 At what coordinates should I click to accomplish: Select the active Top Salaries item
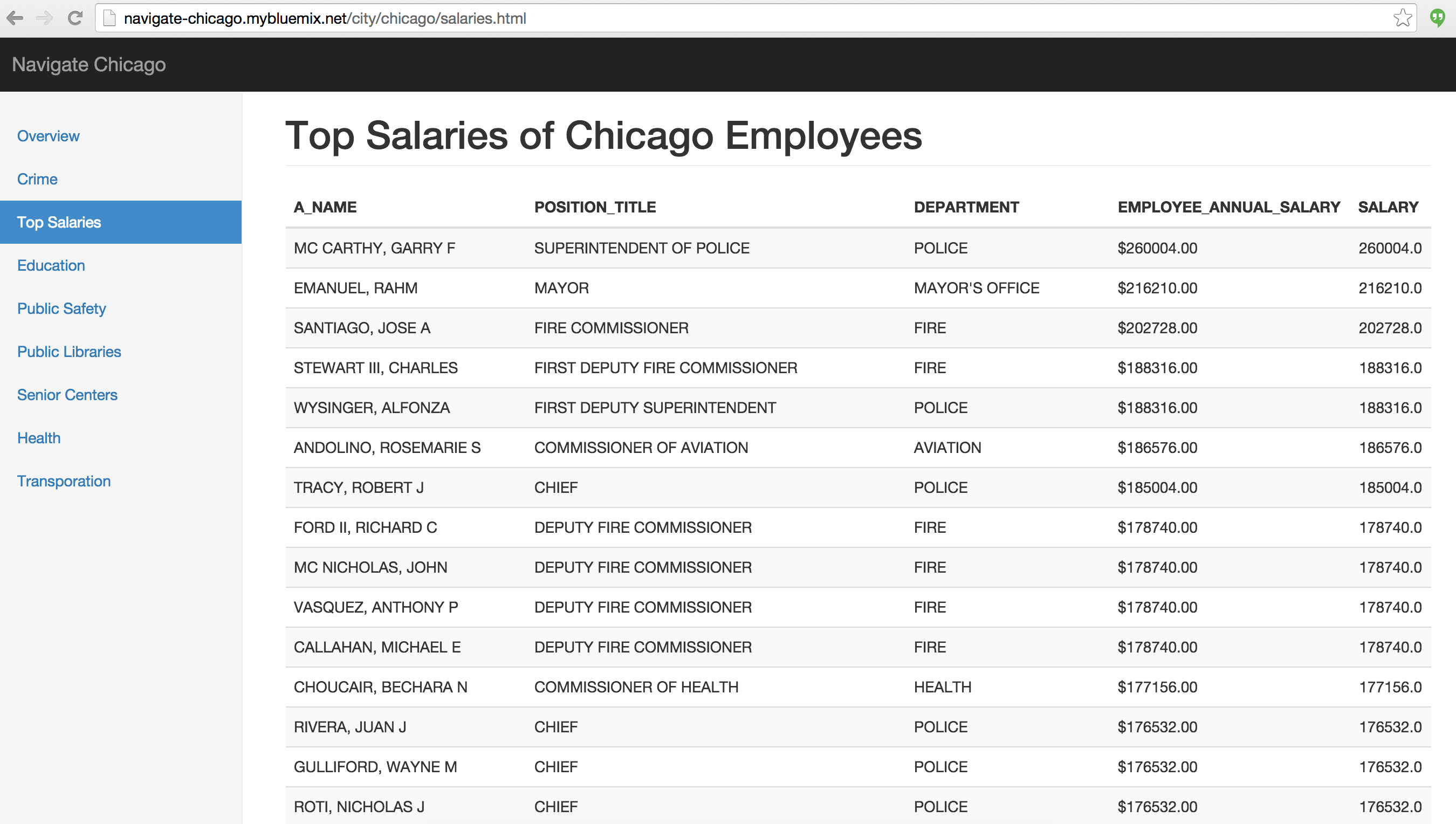[x=59, y=222]
